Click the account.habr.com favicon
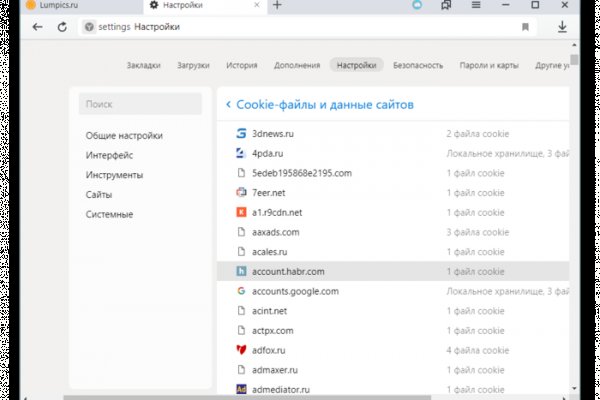The height and width of the screenshot is (400, 600). click(x=240, y=271)
